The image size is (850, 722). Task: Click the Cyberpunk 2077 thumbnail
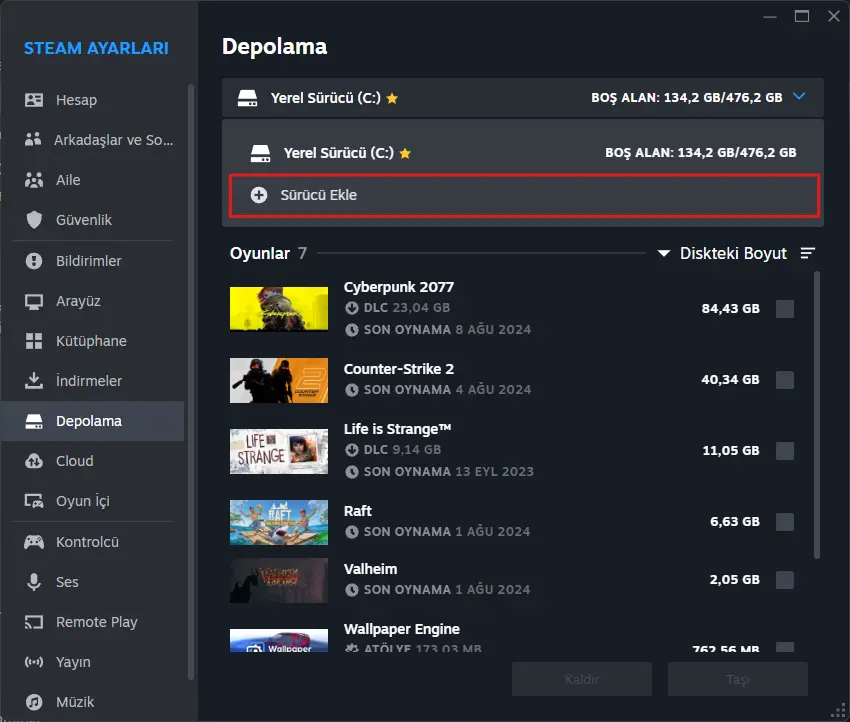click(x=279, y=308)
